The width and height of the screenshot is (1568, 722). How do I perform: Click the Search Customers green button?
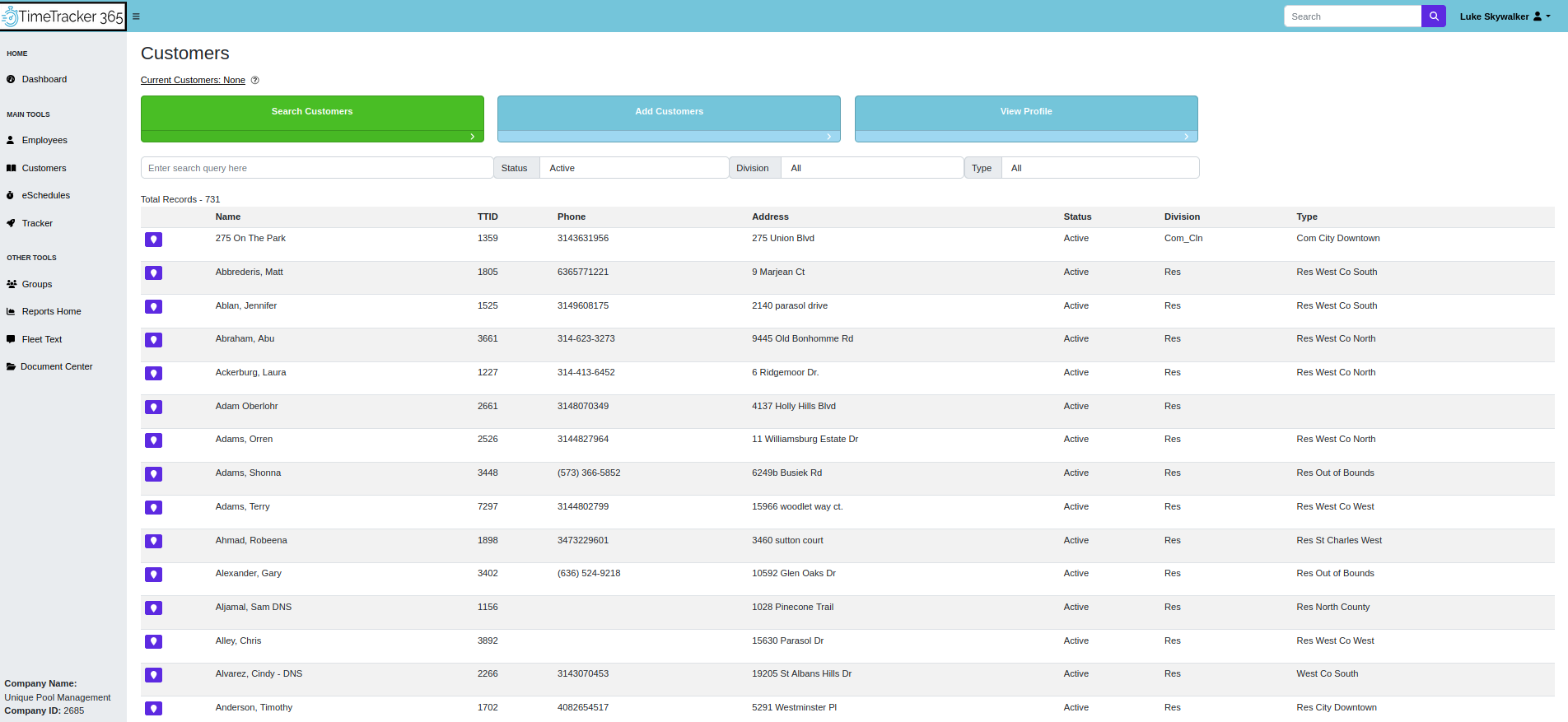tap(312, 119)
